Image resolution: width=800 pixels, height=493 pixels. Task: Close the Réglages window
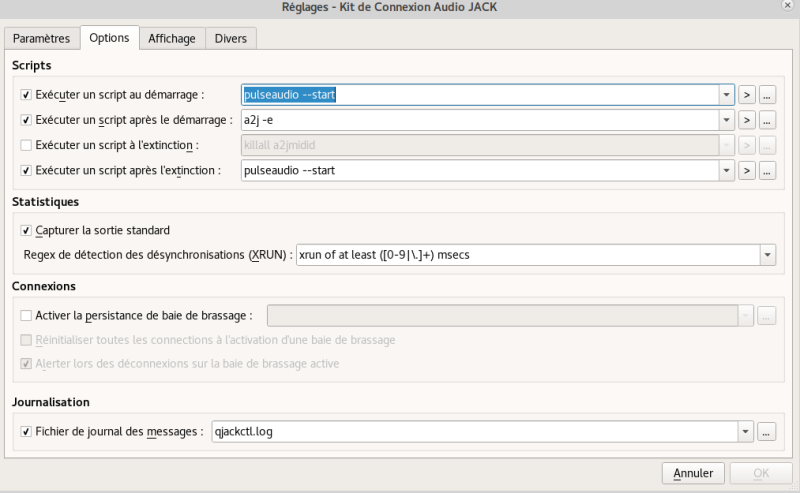tap(790, 7)
